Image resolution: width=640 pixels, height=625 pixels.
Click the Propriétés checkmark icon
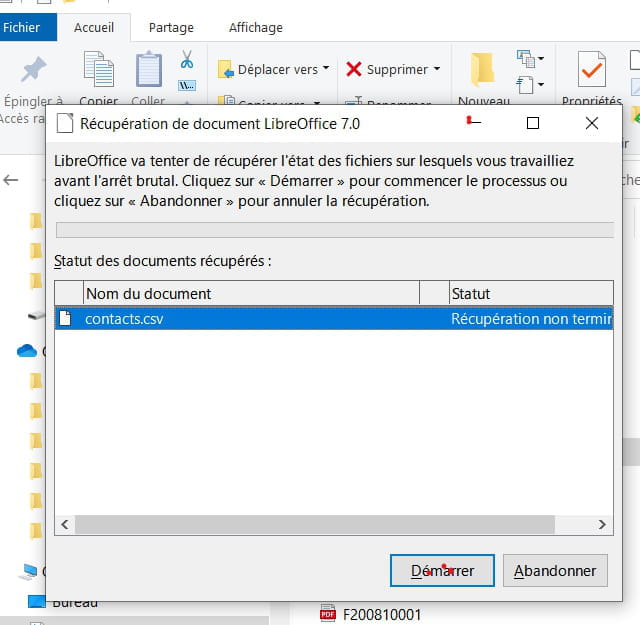point(591,69)
